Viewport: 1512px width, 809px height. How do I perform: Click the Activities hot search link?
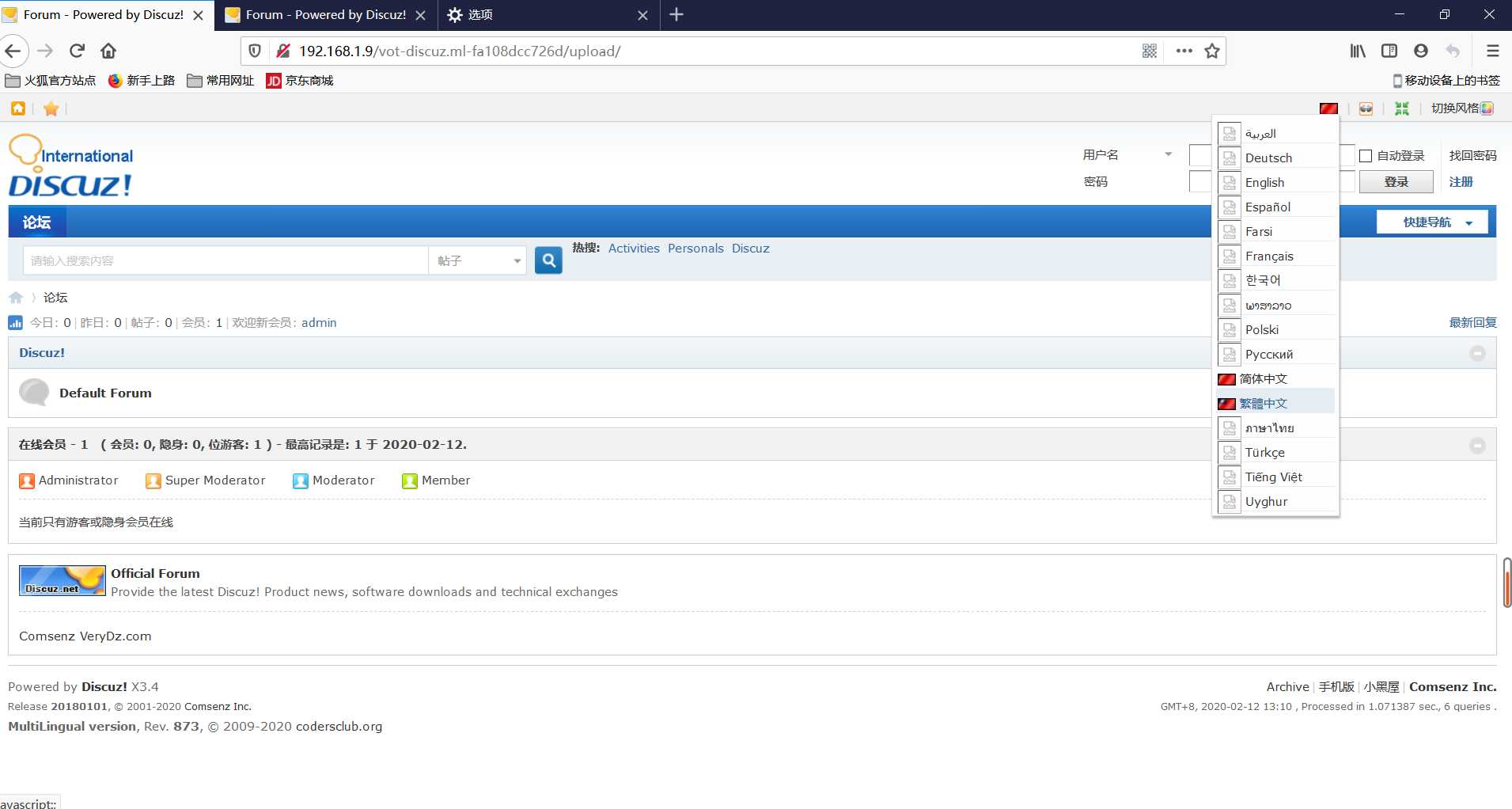point(634,249)
